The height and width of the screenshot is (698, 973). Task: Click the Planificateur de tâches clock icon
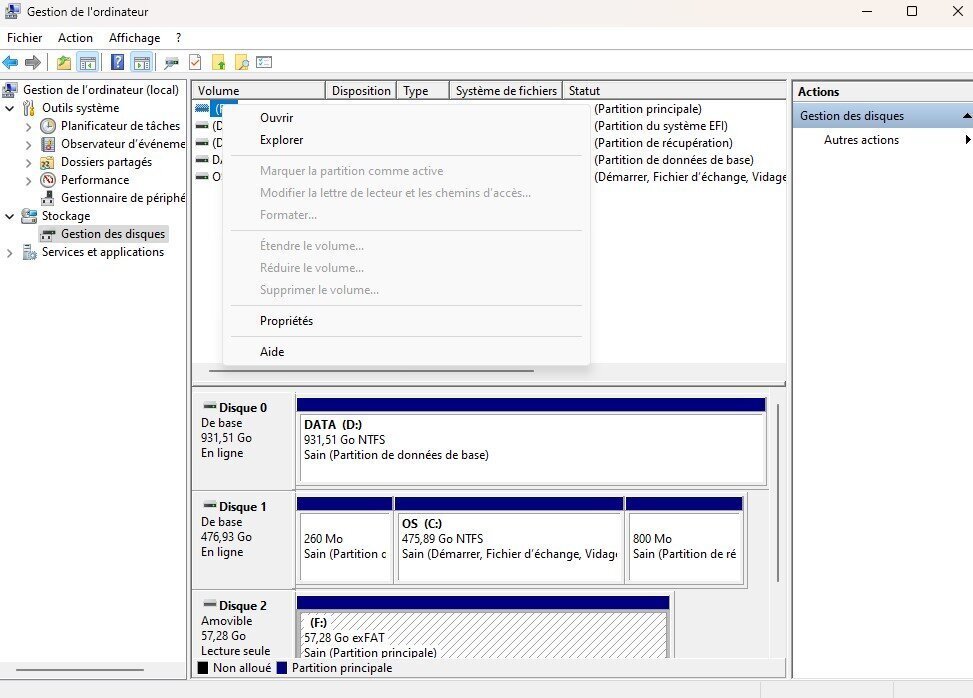48,126
